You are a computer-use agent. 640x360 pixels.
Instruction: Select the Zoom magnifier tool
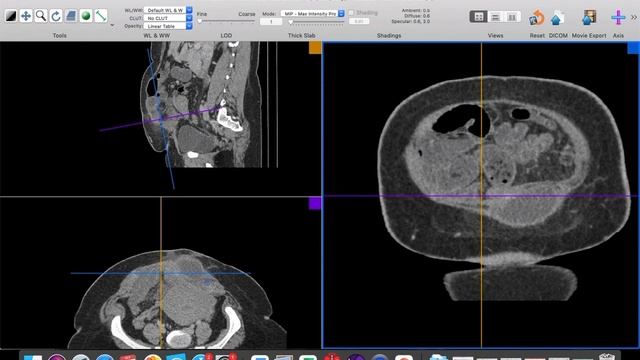[x=41, y=16]
